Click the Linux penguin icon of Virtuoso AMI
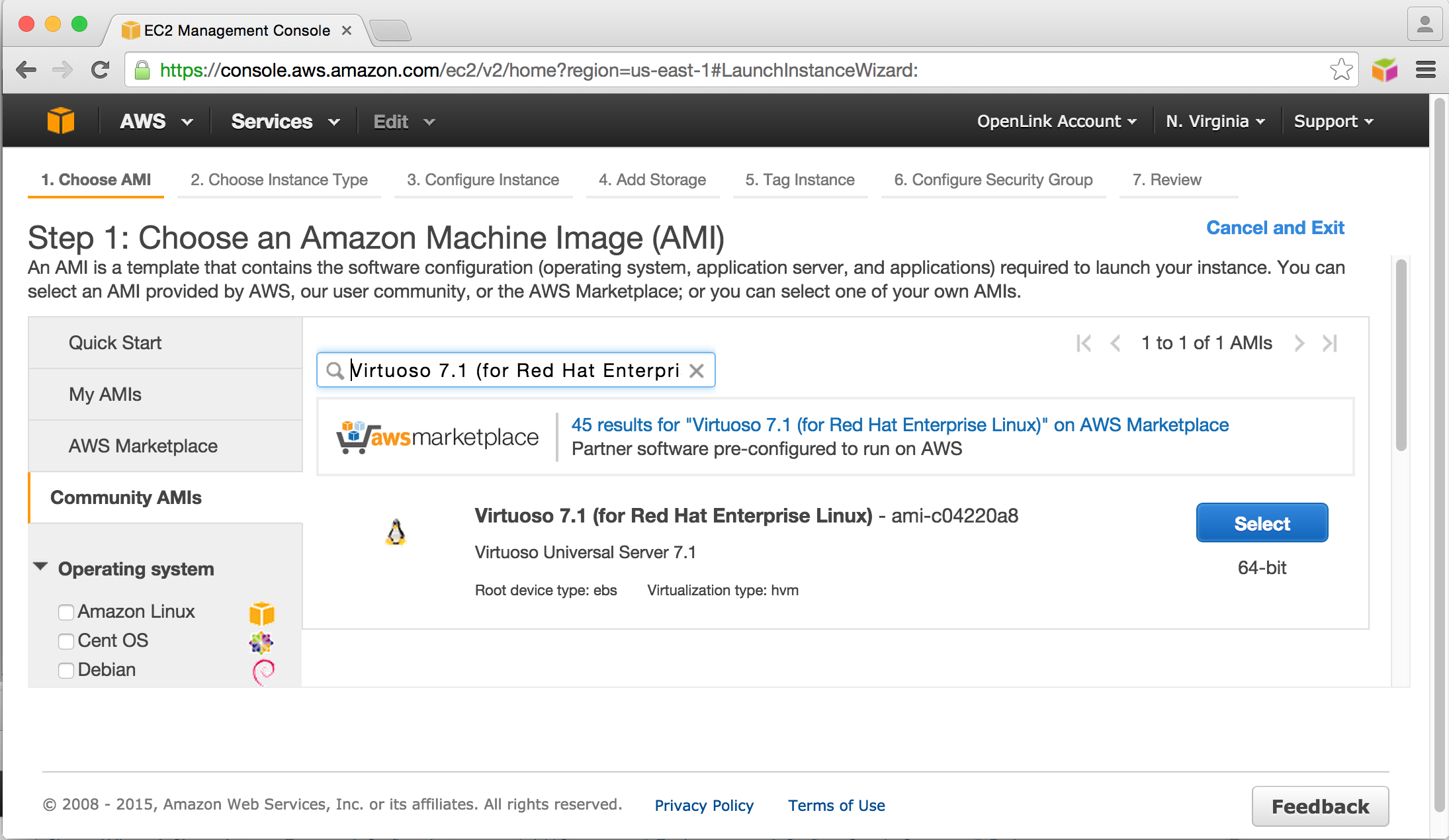This screenshot has width=1449, height=840. [396, 532]
